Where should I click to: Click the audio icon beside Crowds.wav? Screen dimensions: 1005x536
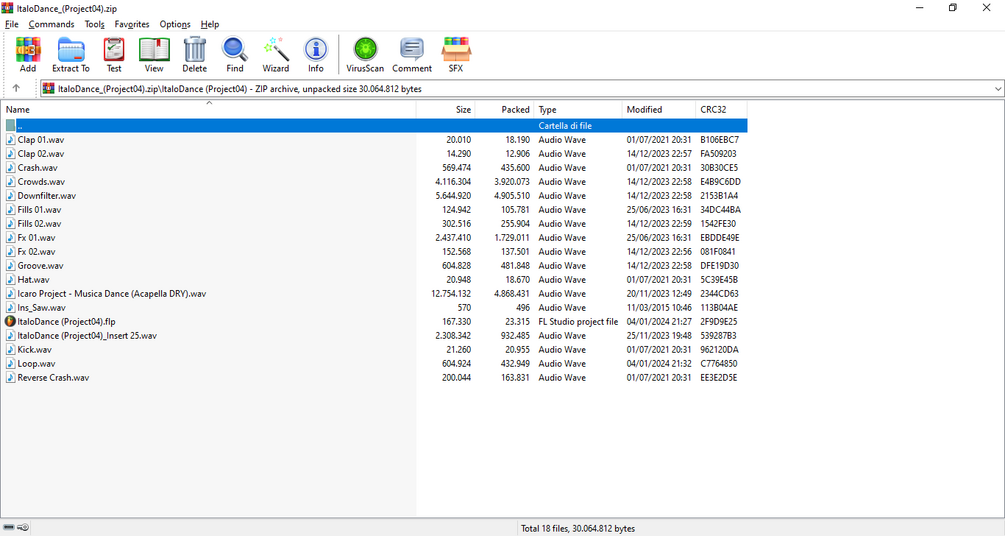pos(11,181)
